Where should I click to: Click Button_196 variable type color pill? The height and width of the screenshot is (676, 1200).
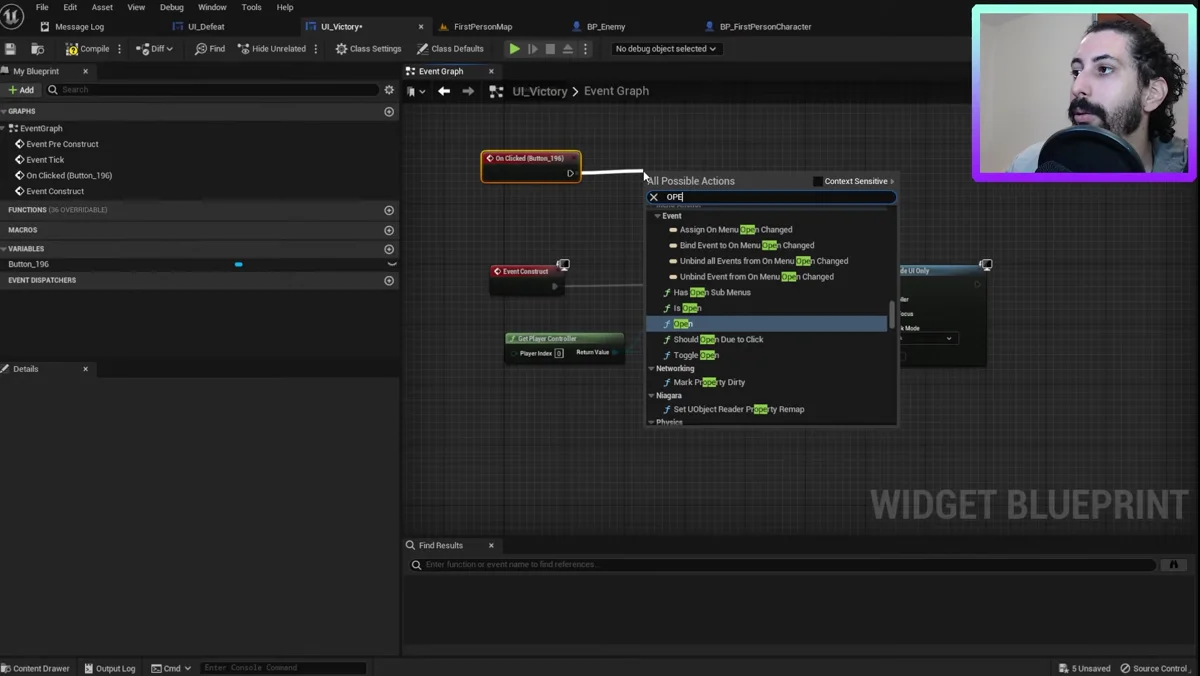pyautogui.click(x=238, y=264)
